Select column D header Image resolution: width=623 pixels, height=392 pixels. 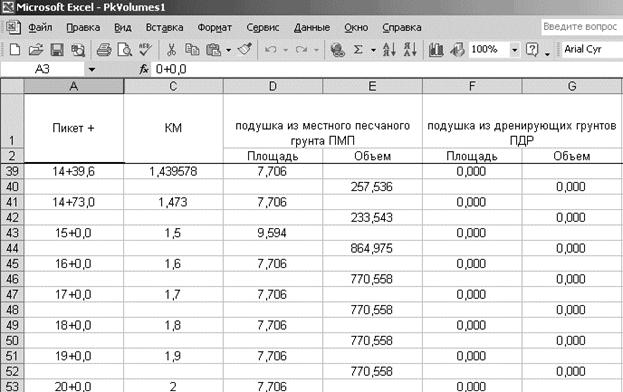pos(273,86)
